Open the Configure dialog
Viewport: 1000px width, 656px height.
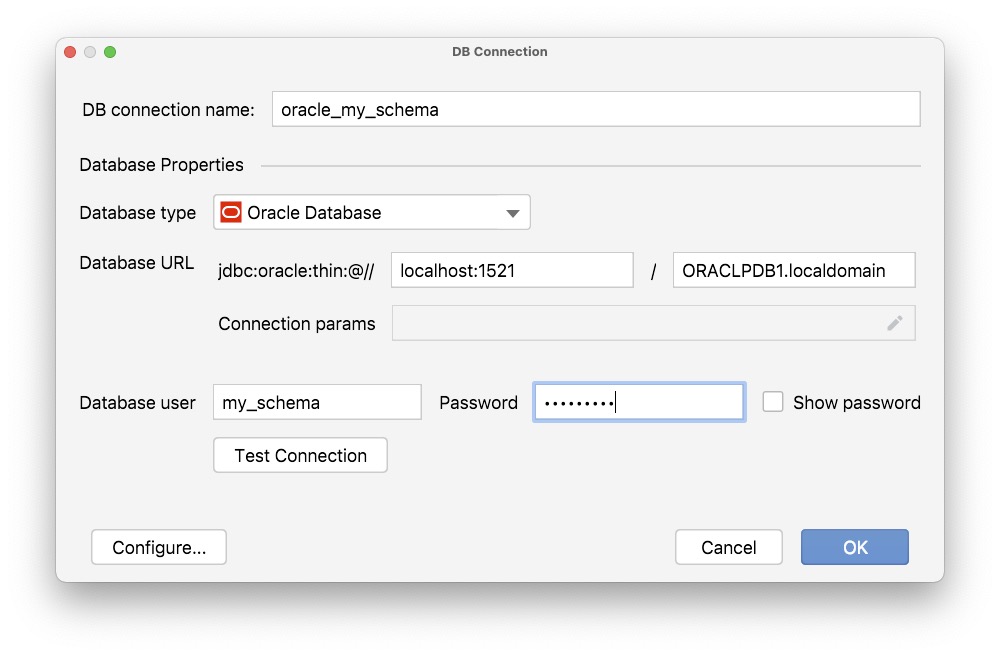[158, 547]
